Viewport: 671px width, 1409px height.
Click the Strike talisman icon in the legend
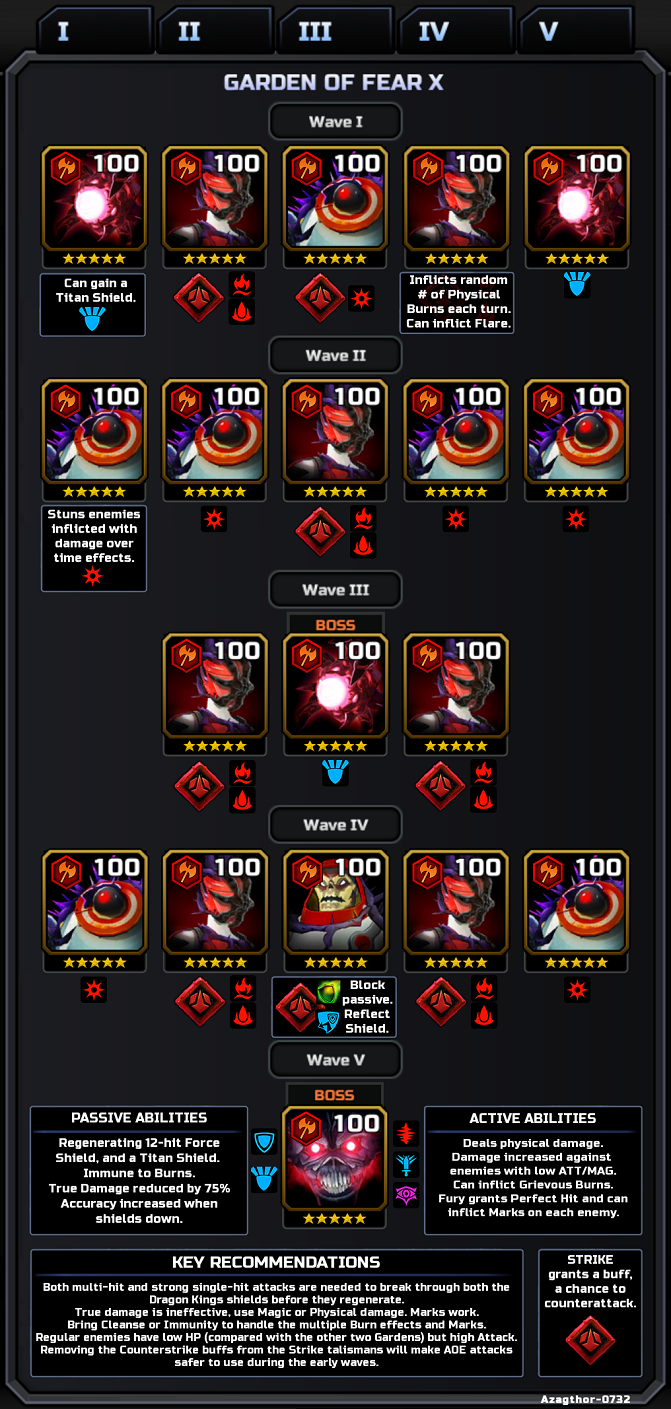pos(590,1340)
